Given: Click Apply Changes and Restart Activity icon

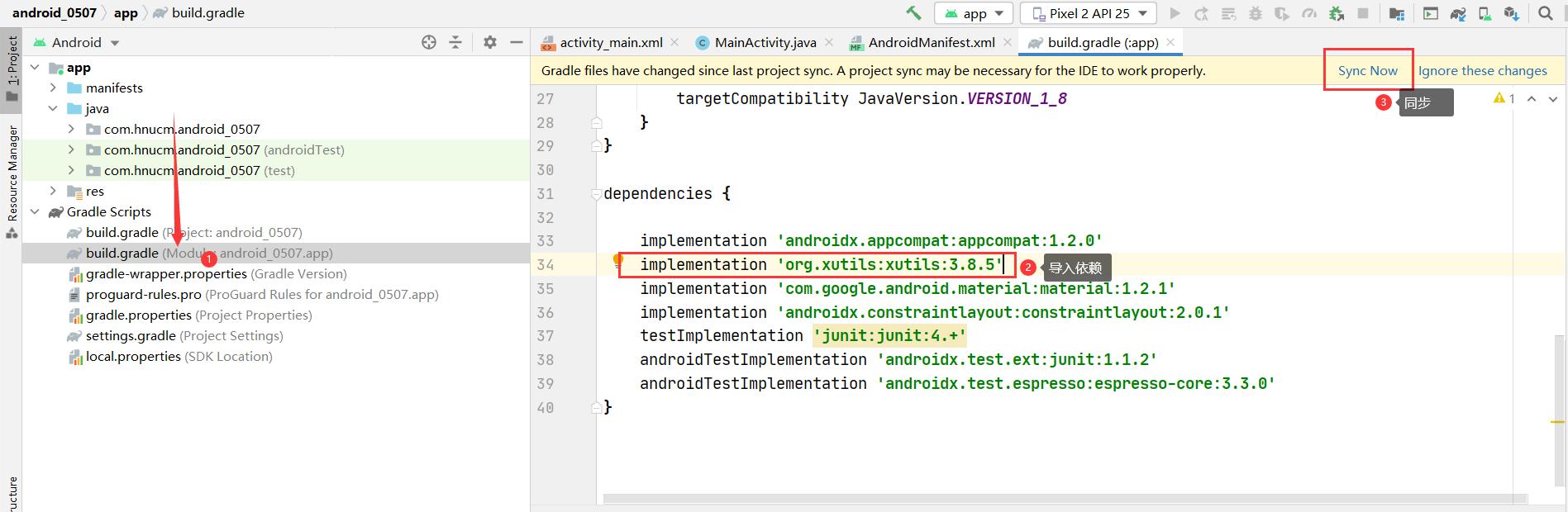Looking at the screenshot, I should [1202, 13].
